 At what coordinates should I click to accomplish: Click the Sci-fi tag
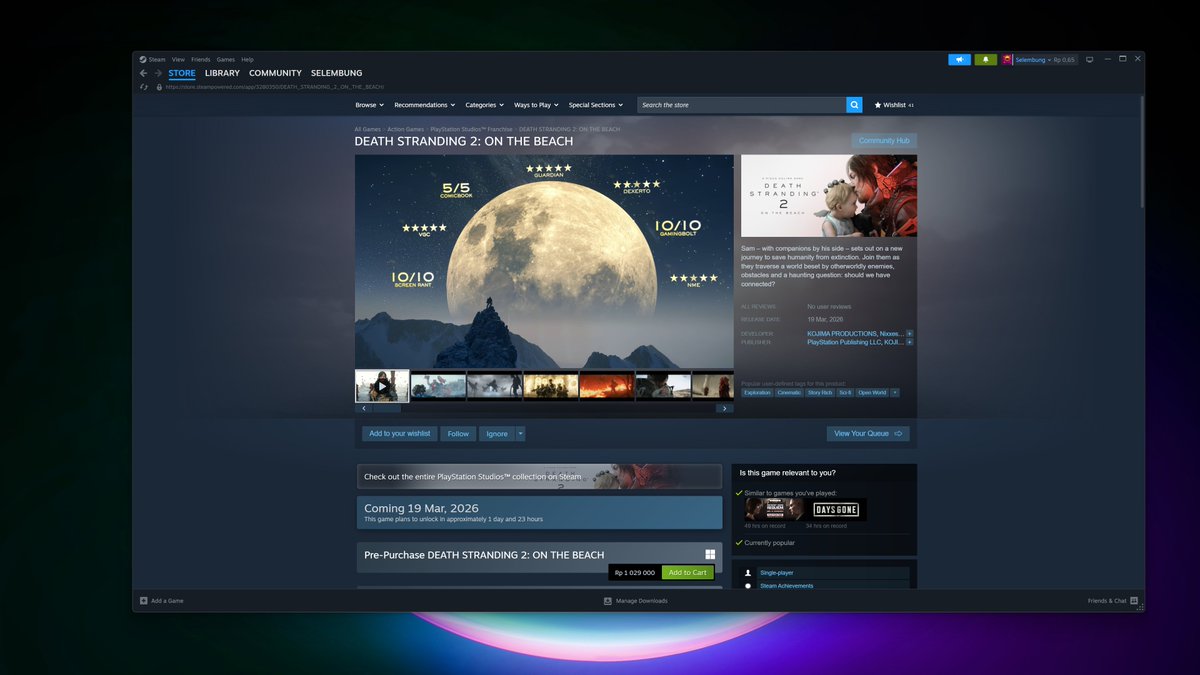pyautogui.click(x=845, y=393)
